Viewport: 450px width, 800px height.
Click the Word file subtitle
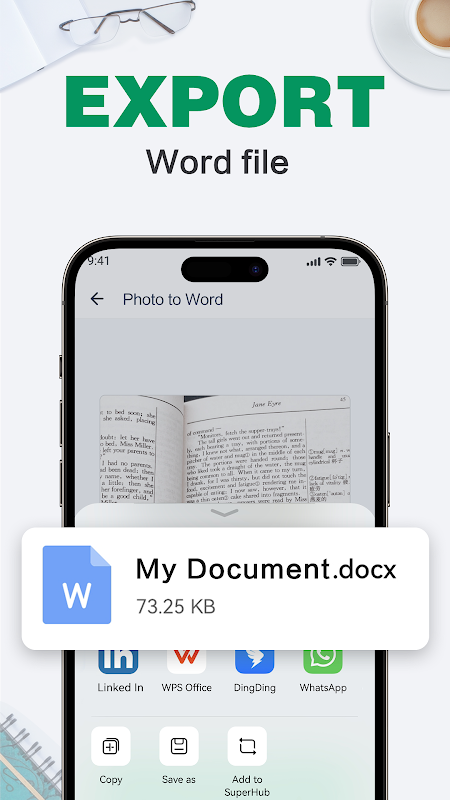(217, 162)
